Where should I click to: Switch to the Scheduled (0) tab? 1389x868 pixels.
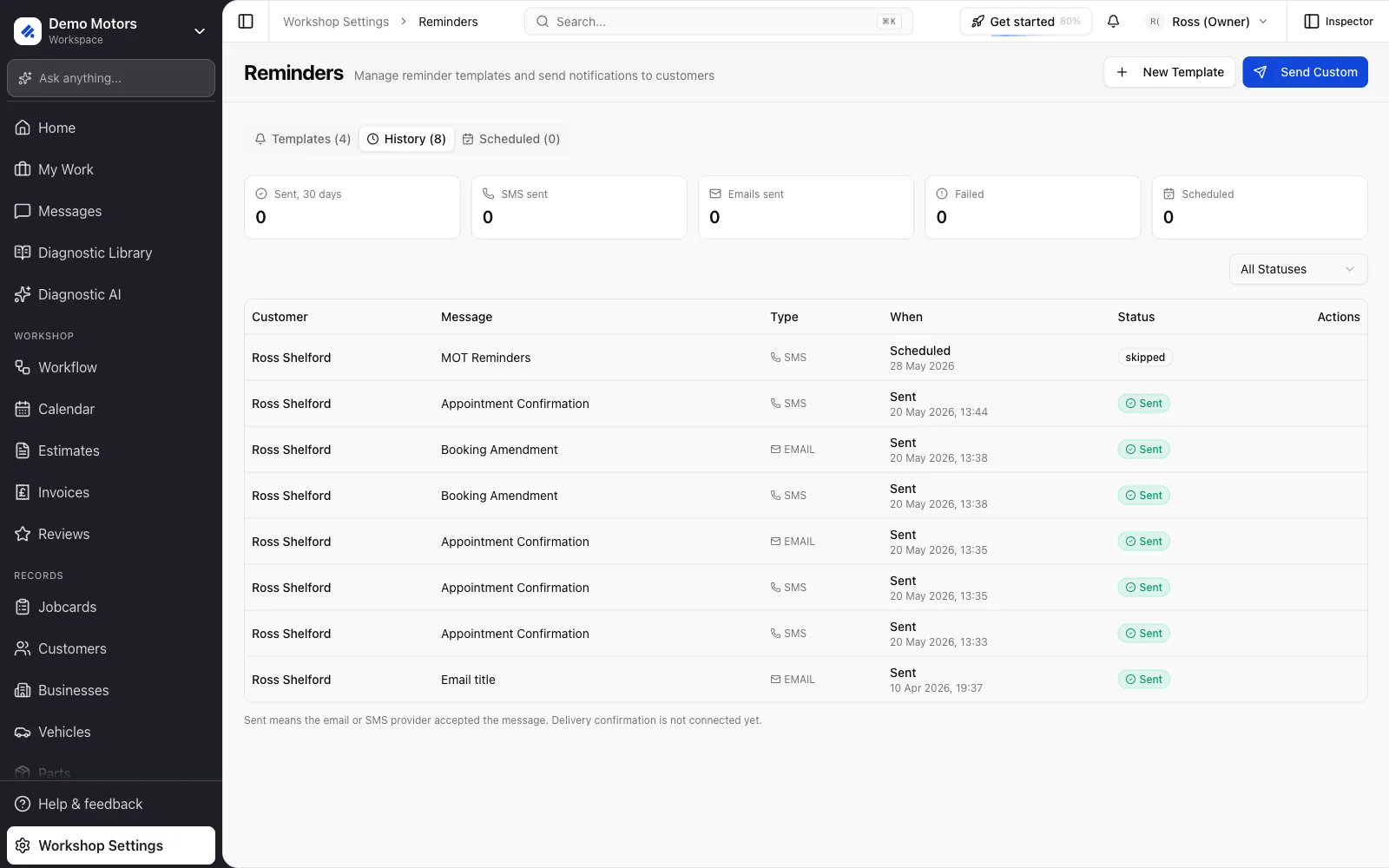click(x=510, y=139)
